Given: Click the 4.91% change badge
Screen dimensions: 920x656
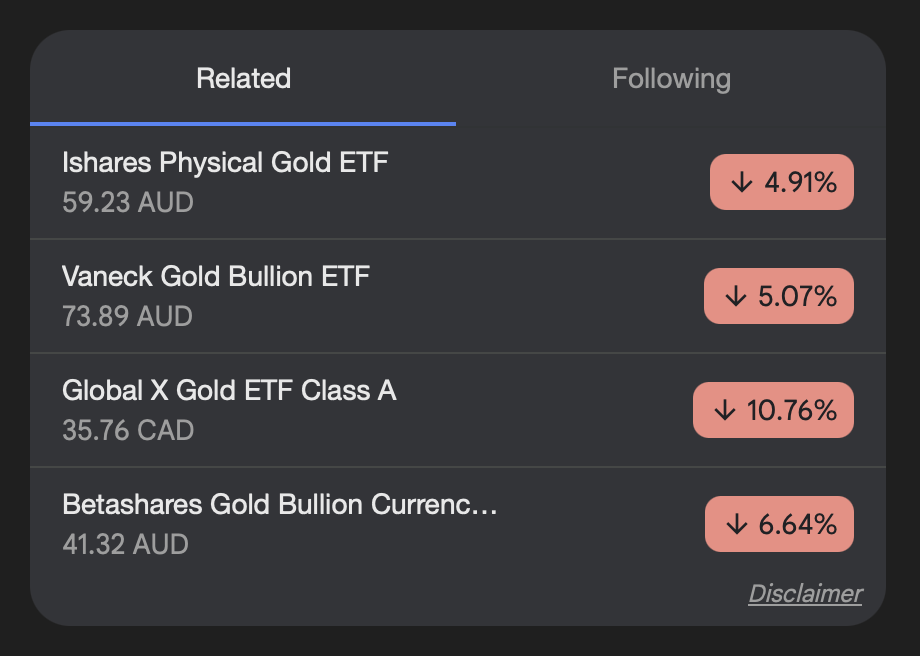Looking at the screenshot, I should pos(782,183).
